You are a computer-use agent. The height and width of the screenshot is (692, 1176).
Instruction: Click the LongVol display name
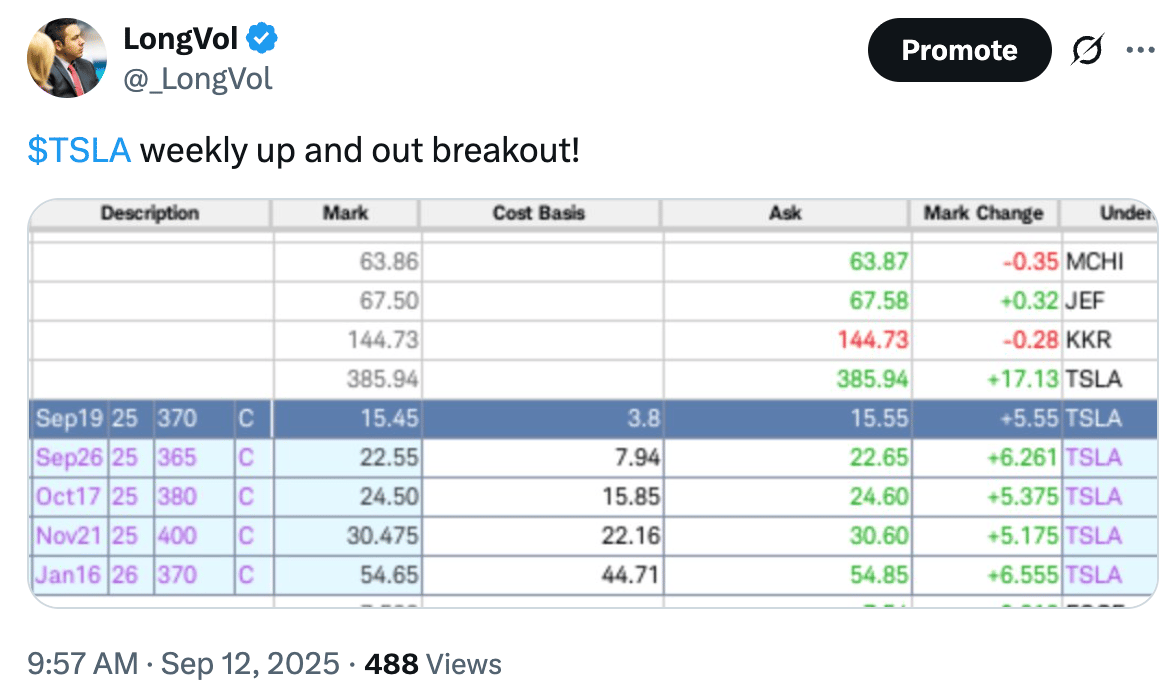(x=181, y=40)
